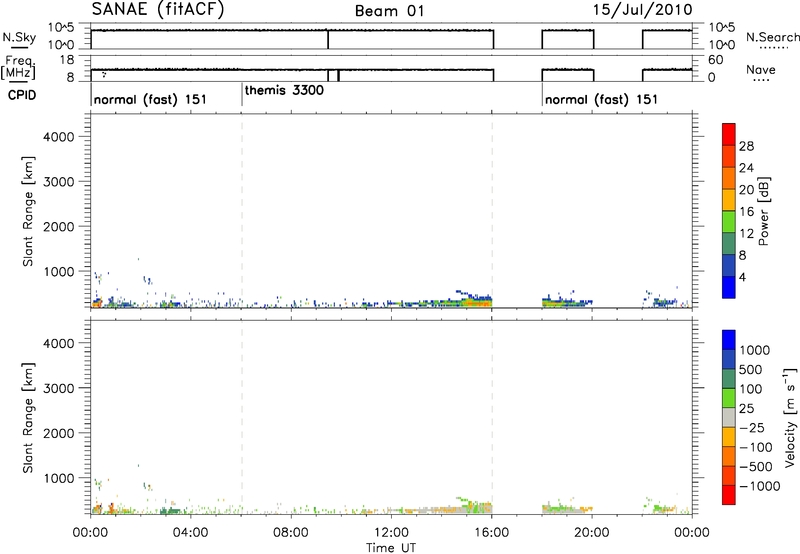This screenshot has width=800, height=554.
Task: Click the '-25' label on velocity color bar
Action: click(x=752, y=428)
